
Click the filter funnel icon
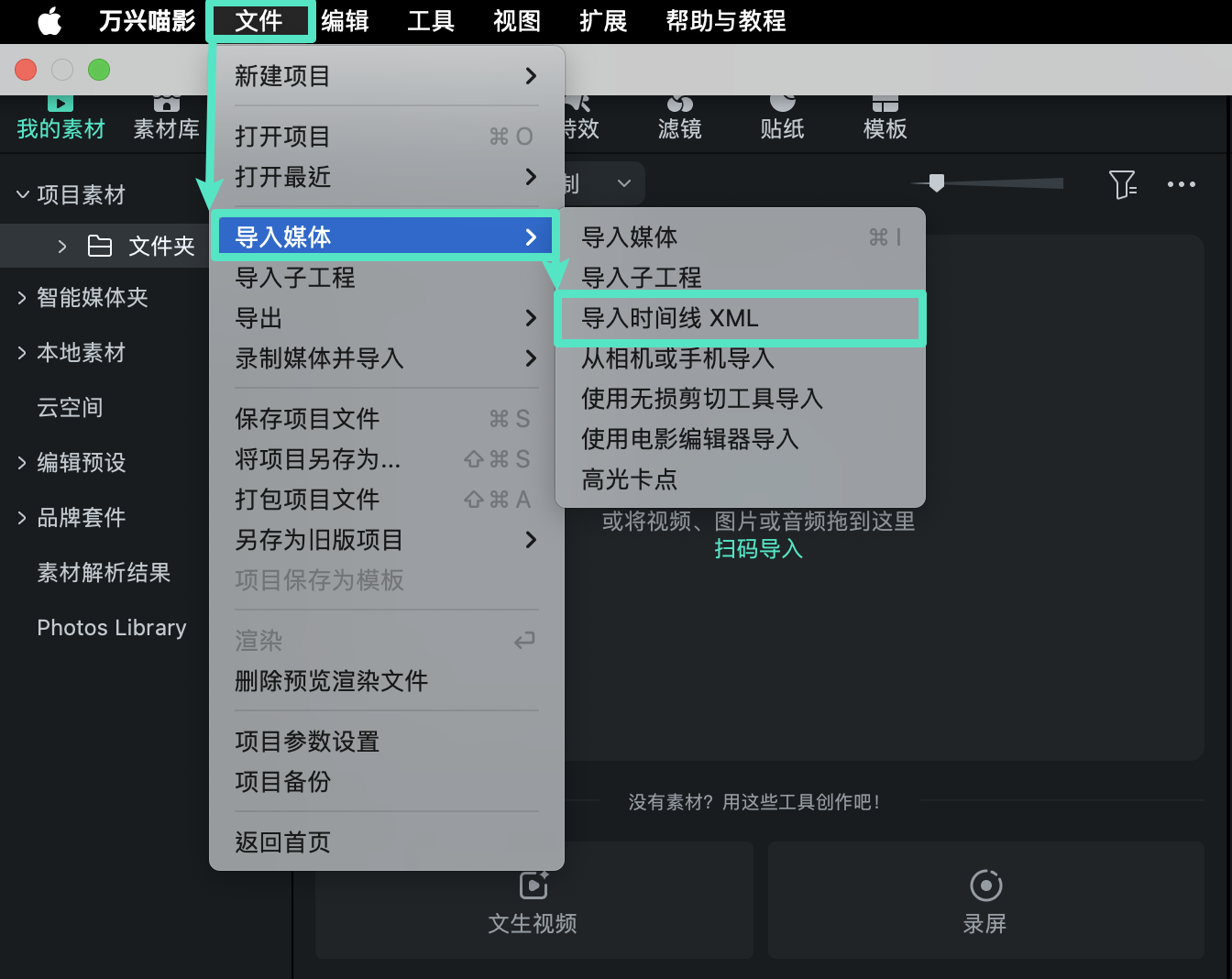click(1123, 184)
